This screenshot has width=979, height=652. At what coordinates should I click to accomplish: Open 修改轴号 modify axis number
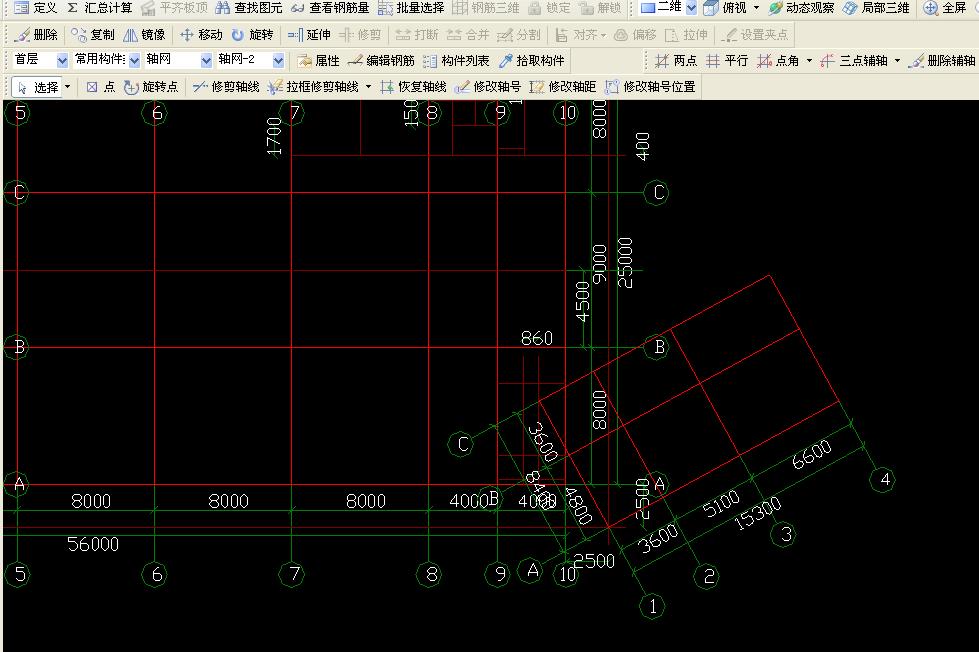tap(488, 87)
